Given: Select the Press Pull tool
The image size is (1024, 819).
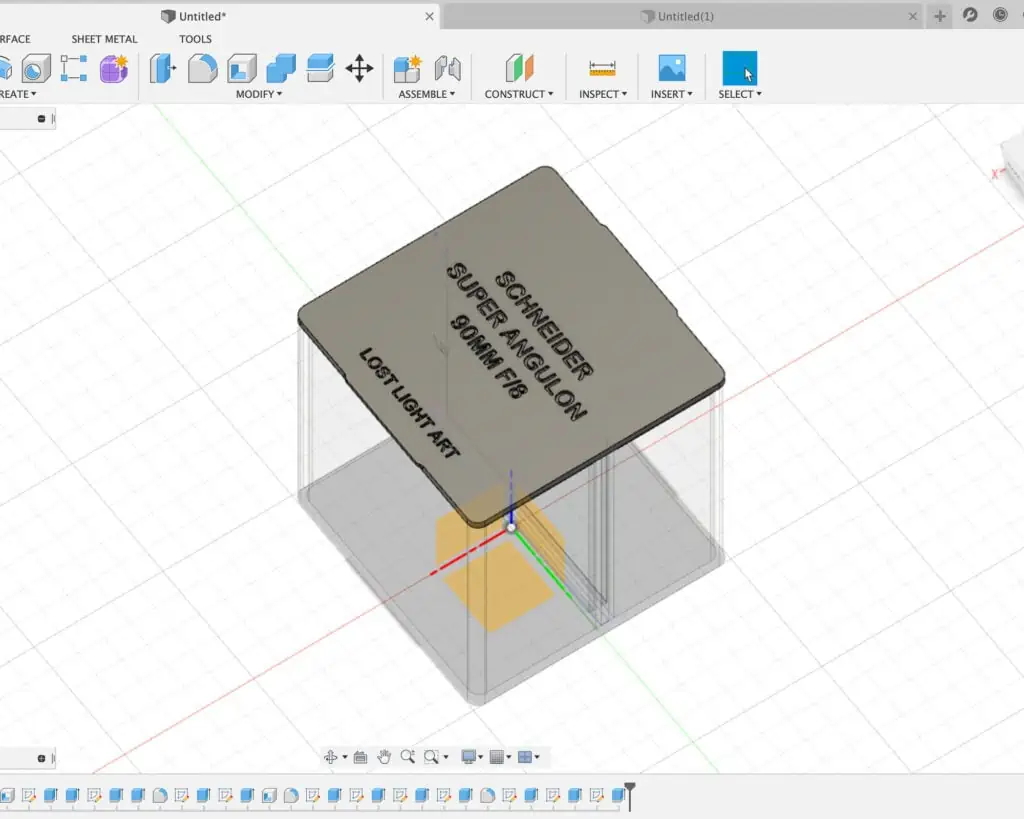Looking at the screenshot, I should pos(162,68).
